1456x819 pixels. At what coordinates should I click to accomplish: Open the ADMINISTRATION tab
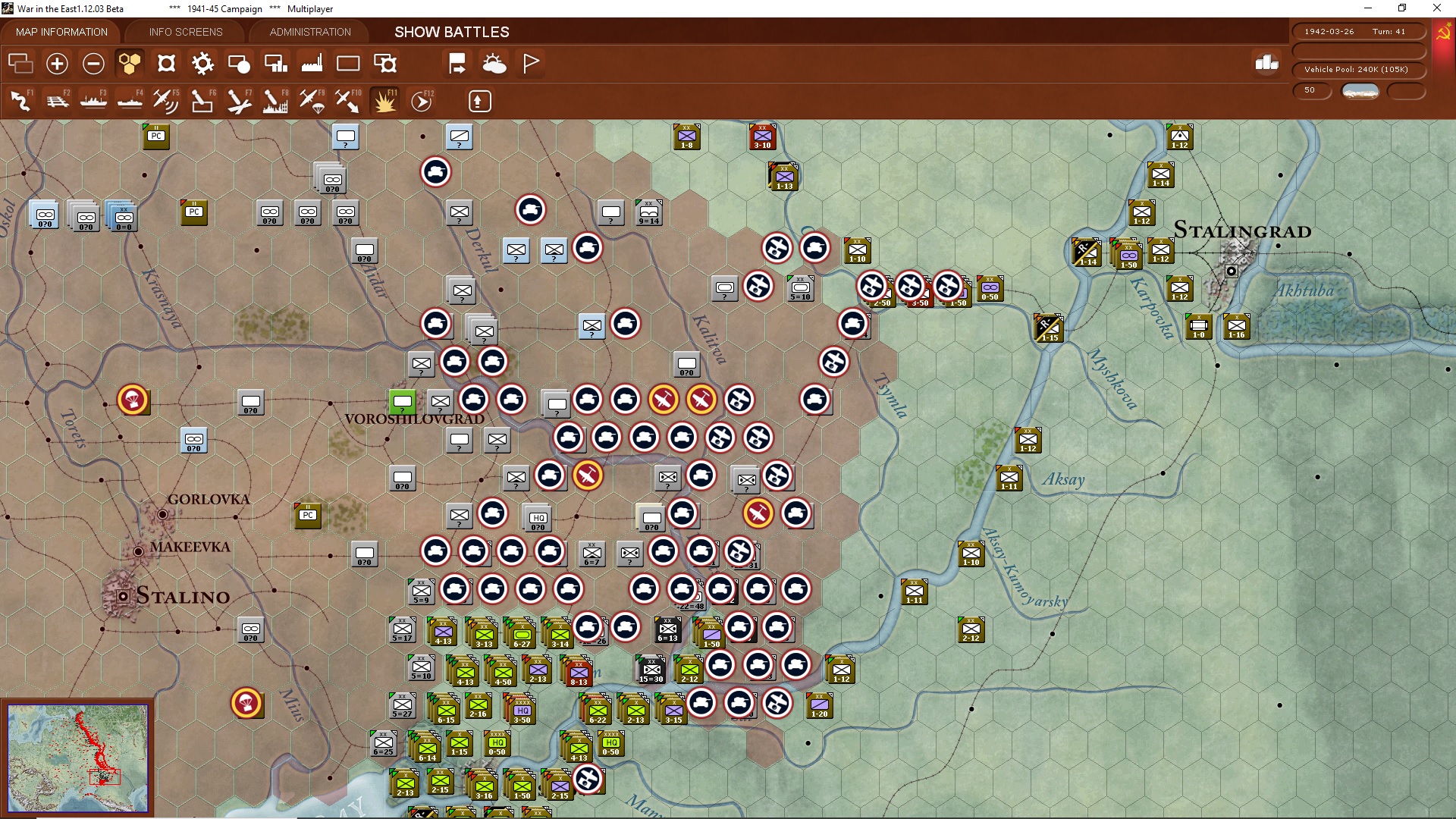[x=310, y=32]
